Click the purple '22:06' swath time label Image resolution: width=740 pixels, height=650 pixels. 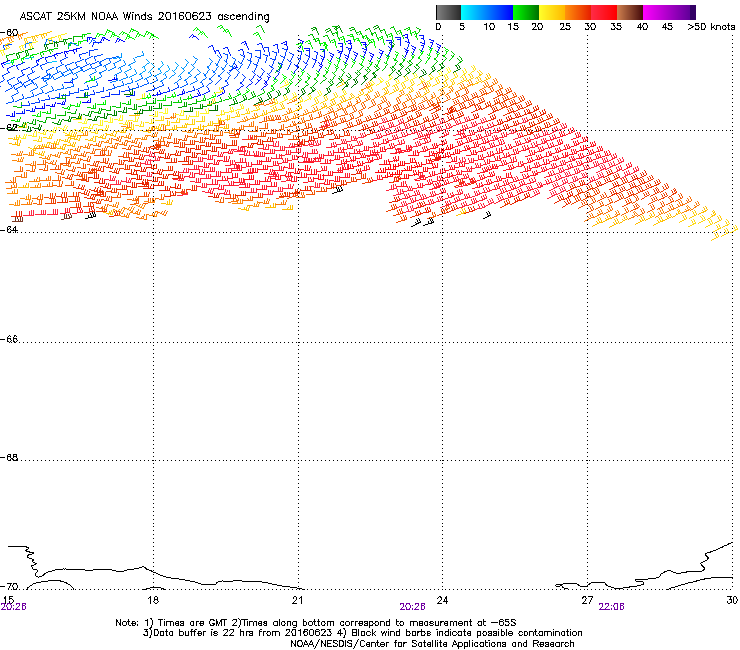click(611, 607)
